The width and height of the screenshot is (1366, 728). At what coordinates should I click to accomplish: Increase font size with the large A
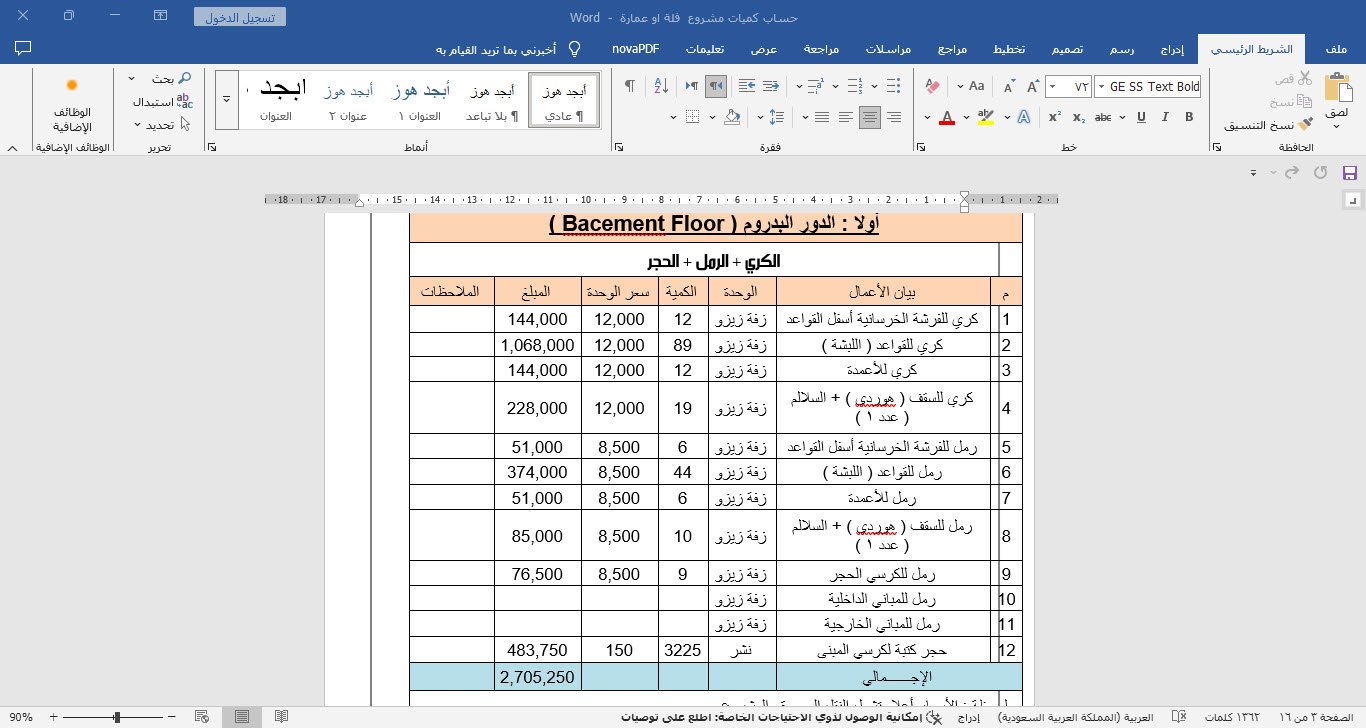tap(1032, 87)
